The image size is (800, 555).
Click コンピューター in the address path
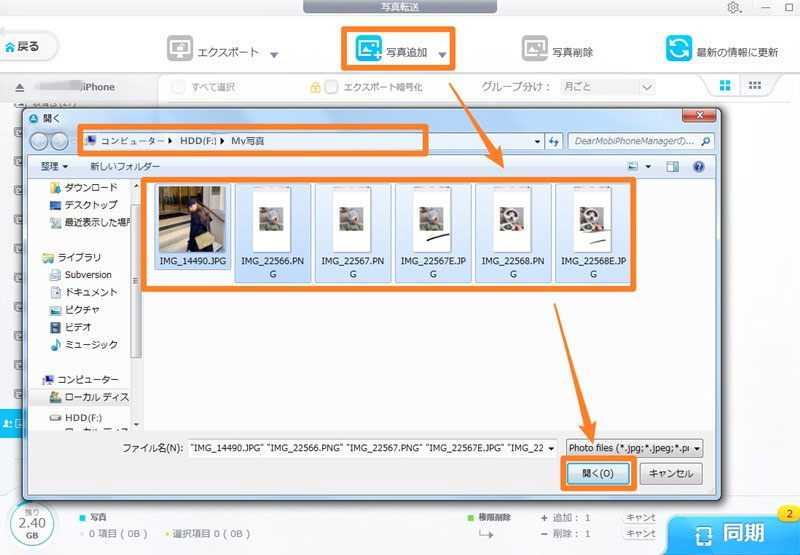[133, 141]
